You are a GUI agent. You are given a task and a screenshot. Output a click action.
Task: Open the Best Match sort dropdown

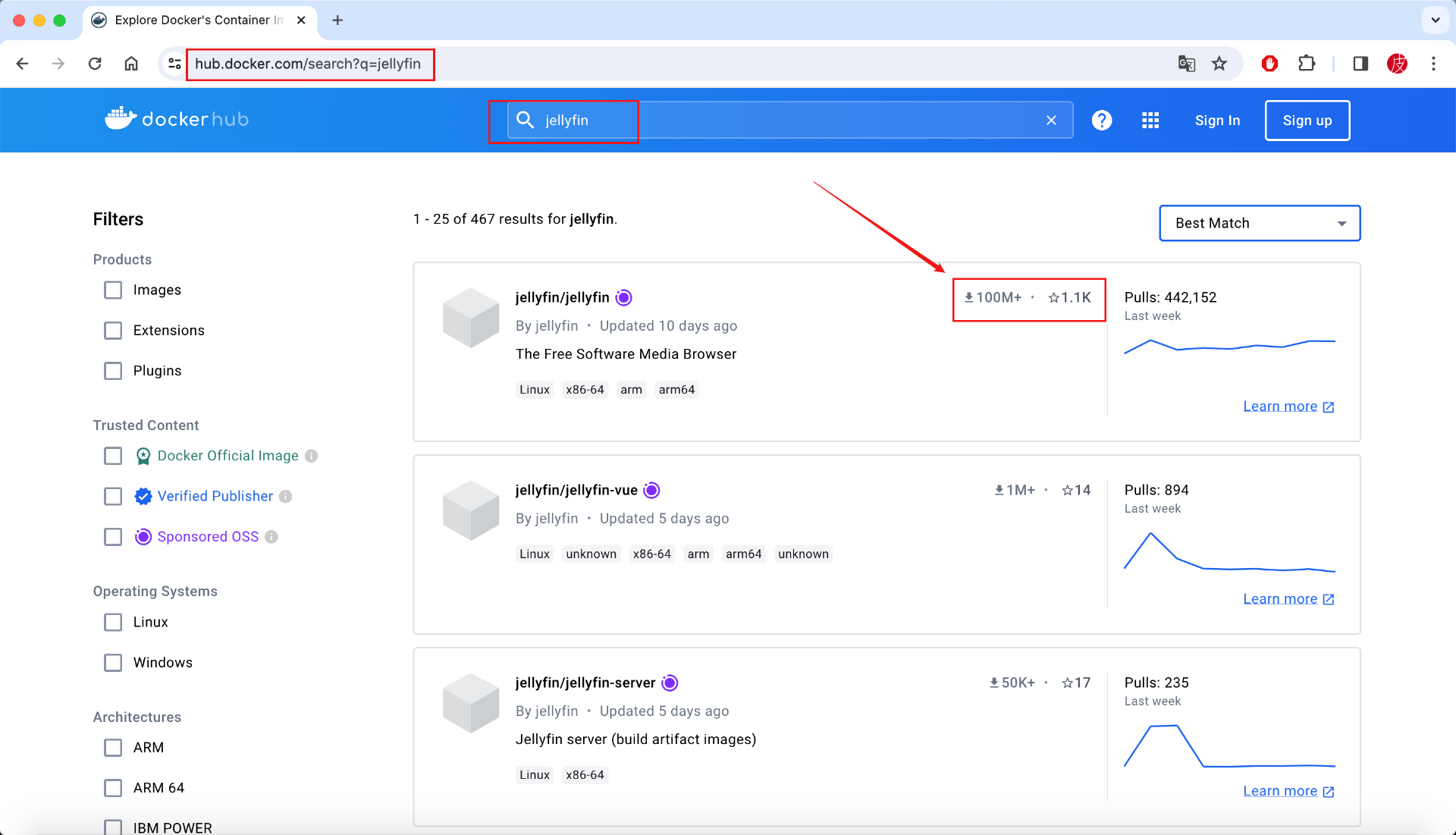click(1259, 223)
